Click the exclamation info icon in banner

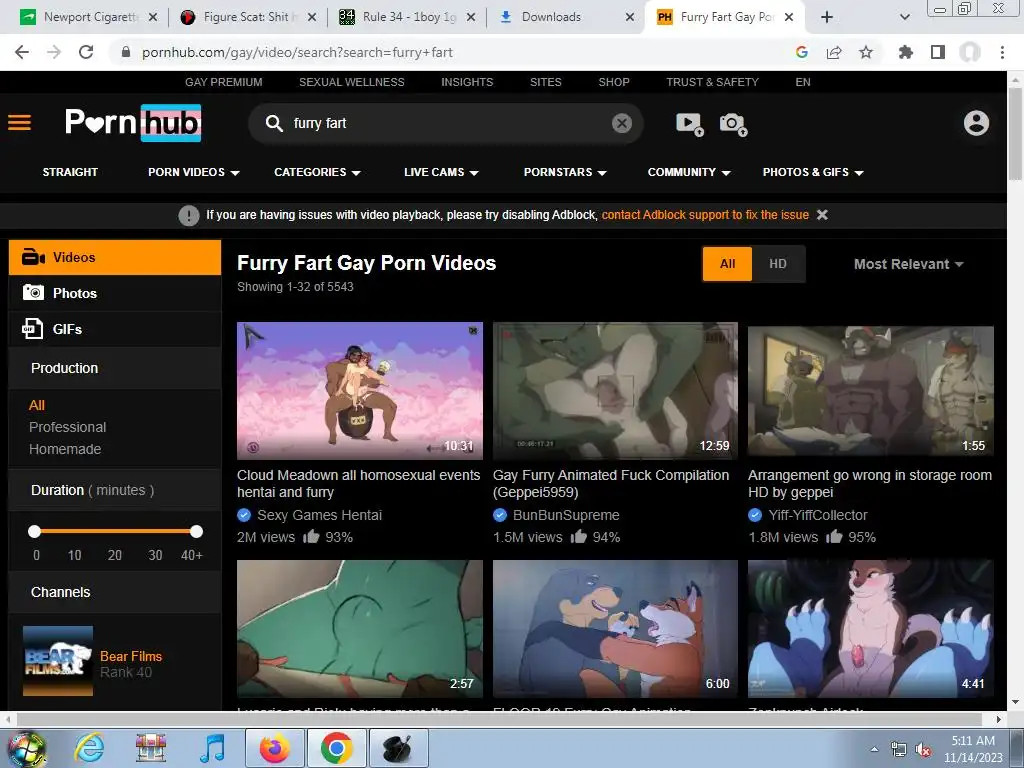coord(189,215)
